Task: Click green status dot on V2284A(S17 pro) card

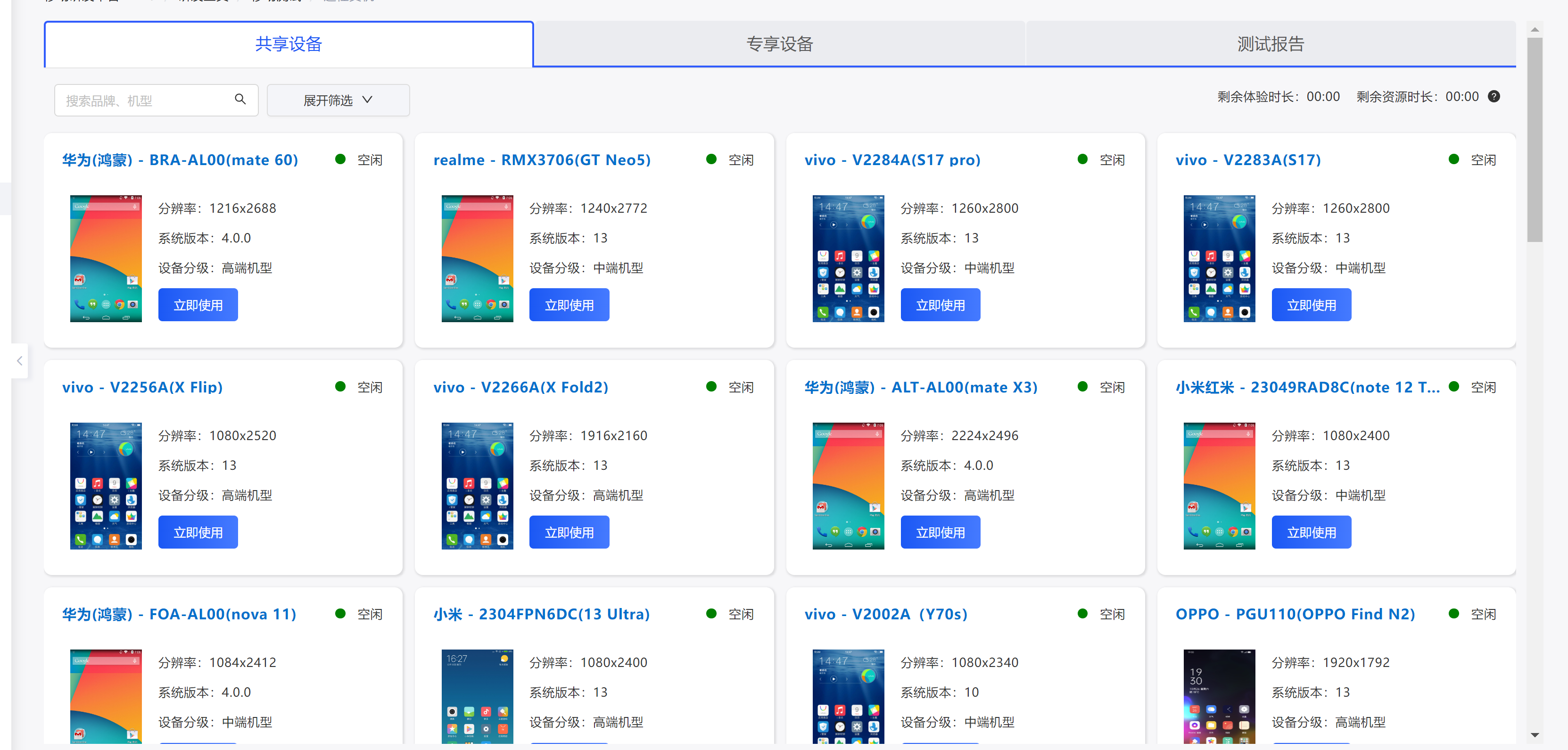Action: pos(1082,159)
